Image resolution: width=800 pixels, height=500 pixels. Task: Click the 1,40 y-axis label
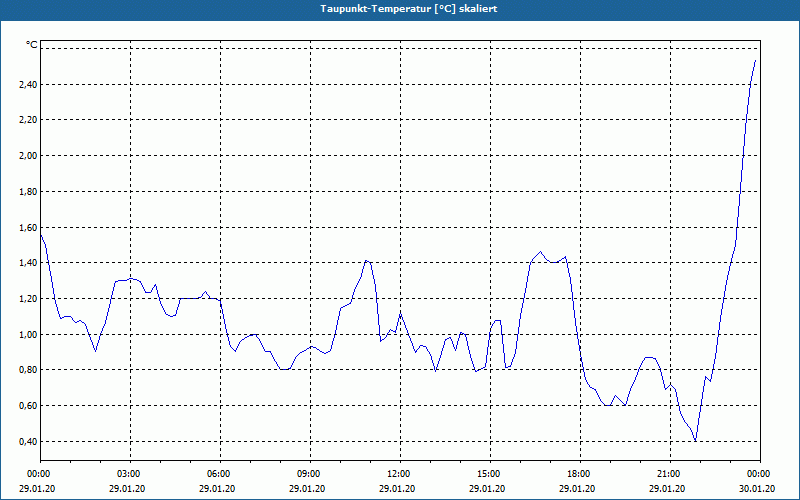coord(28,263)
